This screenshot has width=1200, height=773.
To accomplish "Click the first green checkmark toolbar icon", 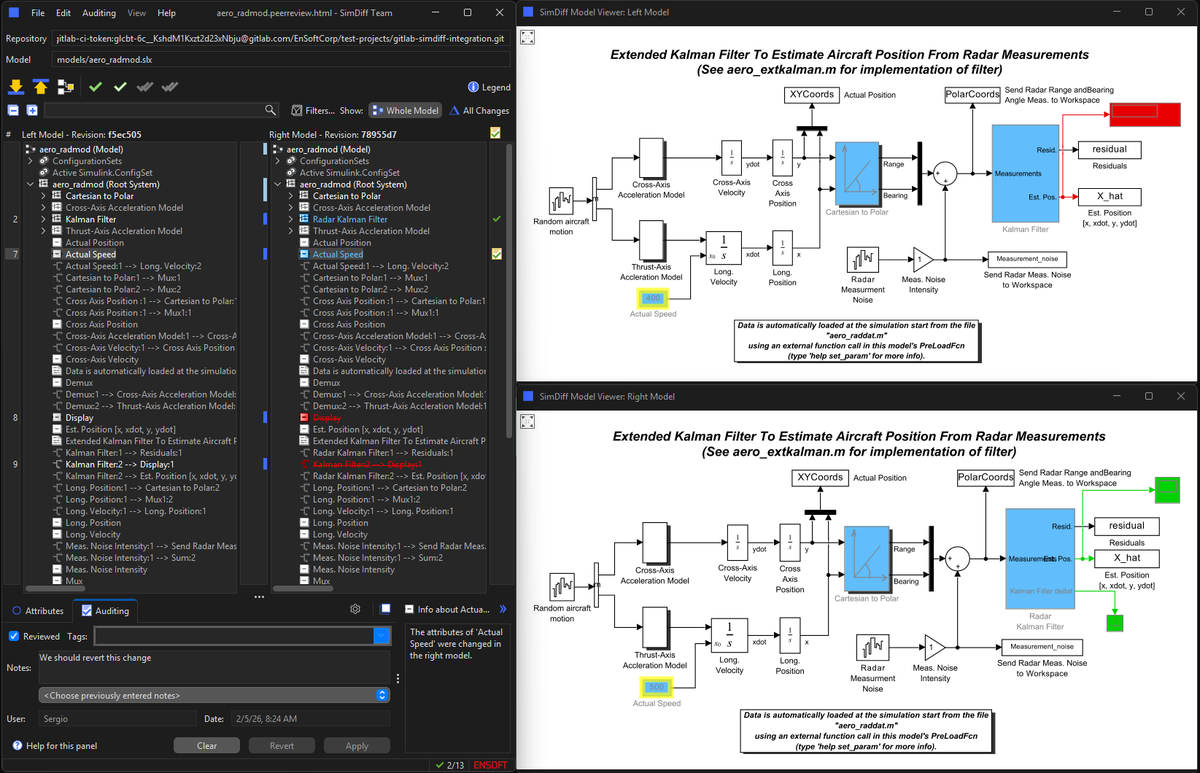I will 95,87.
